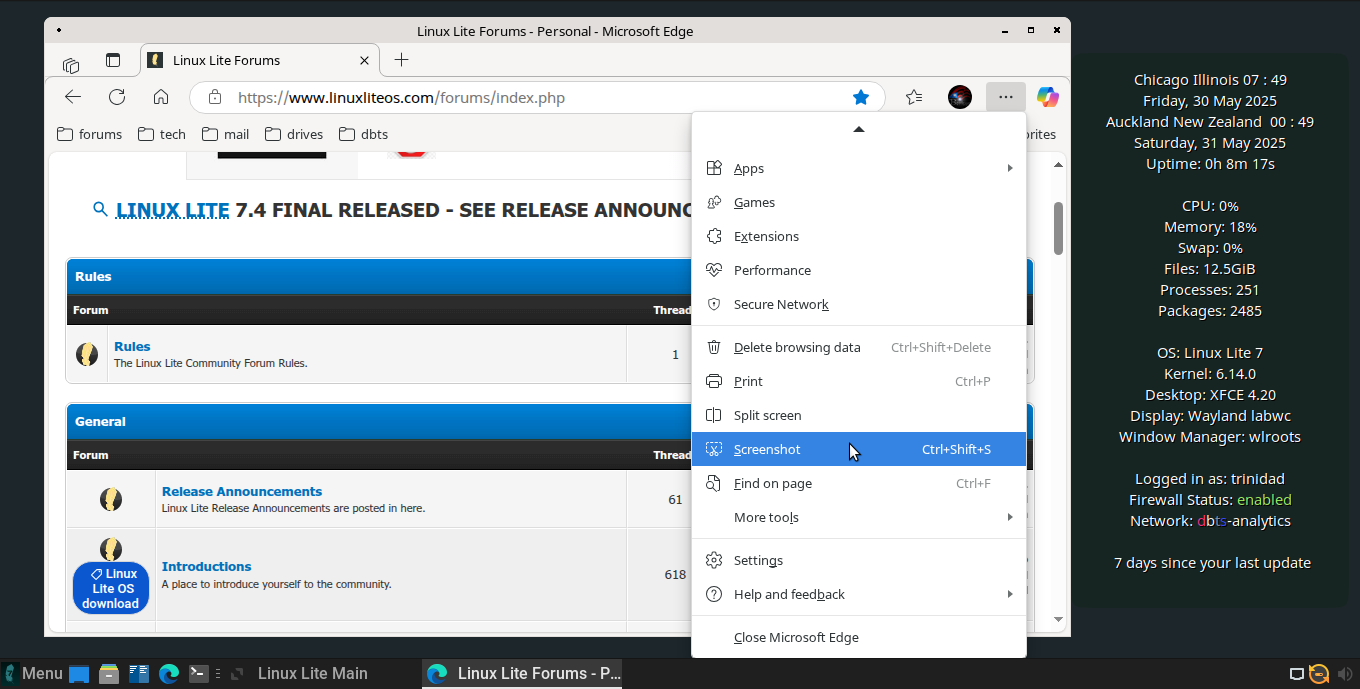This screenshot has height=689, width=1360.
Task: Open the drives bookmark folder
Action: (x=294, y=134)
